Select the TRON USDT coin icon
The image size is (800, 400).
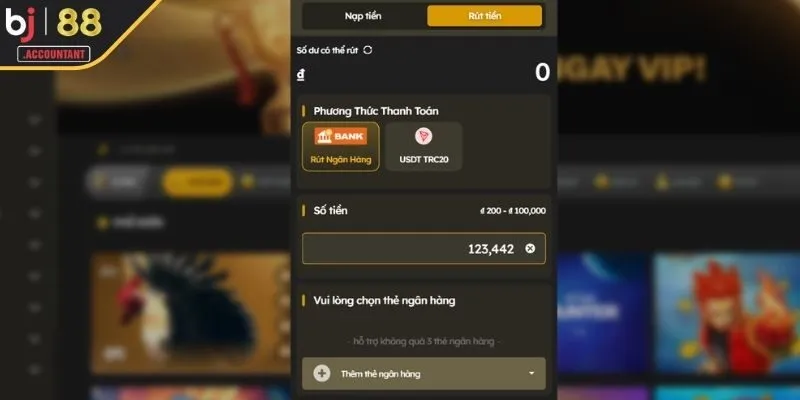point(423,136)
